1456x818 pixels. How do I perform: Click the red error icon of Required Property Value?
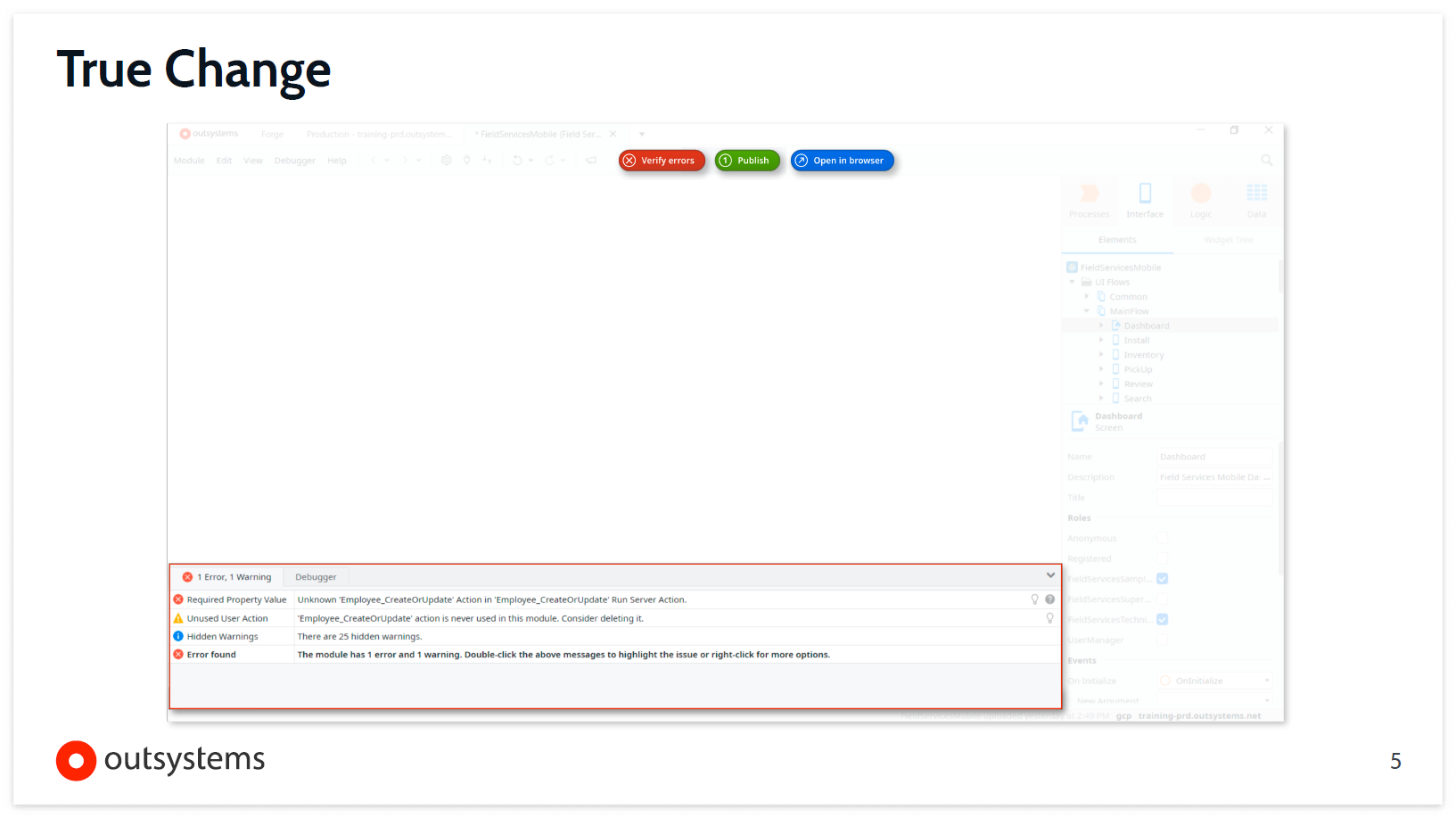(178, 599)
